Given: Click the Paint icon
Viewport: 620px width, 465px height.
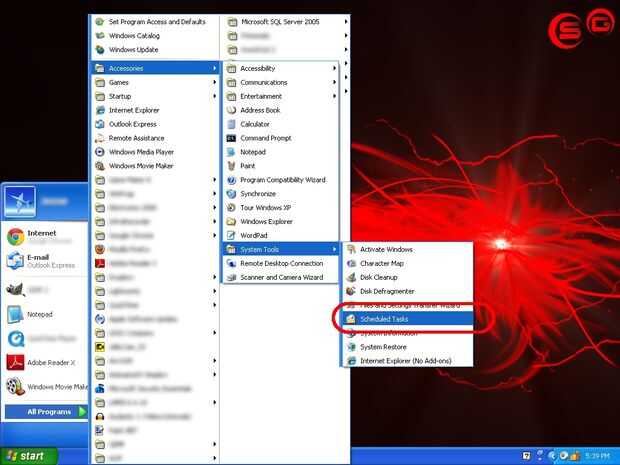Looking at the screenshot, I should click(231, 166).
